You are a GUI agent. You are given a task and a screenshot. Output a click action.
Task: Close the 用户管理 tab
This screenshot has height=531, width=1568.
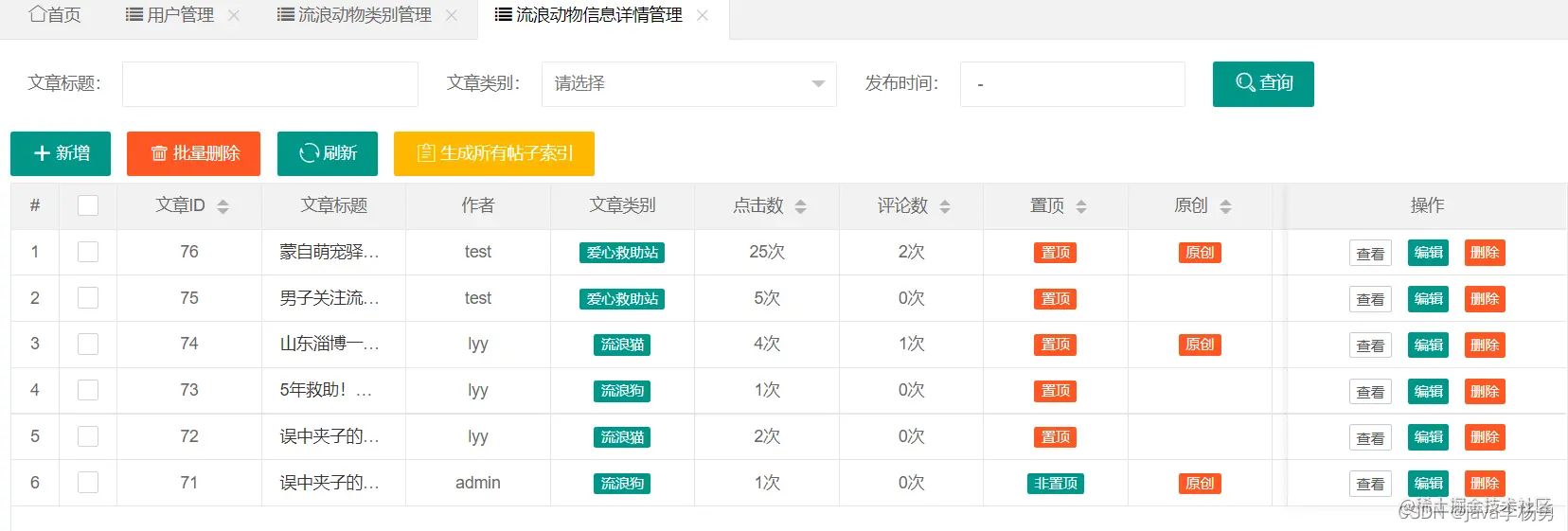pyautogui.click(x=234, y=15)
